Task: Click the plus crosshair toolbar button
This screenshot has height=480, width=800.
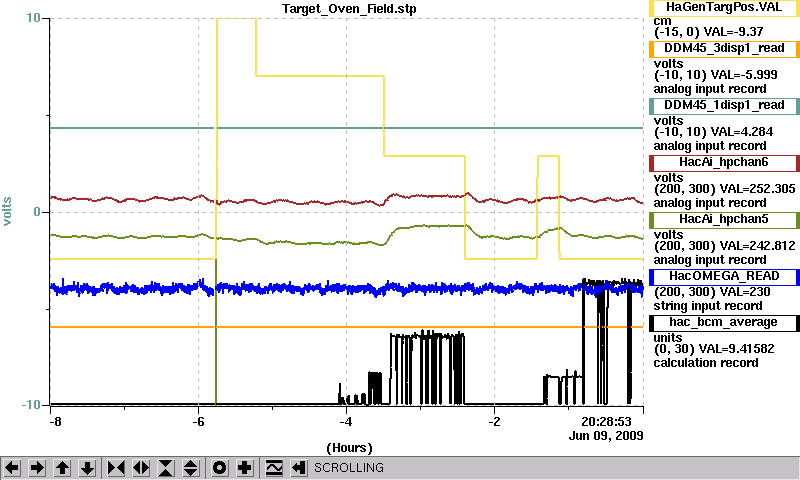Action: [245, 468]
